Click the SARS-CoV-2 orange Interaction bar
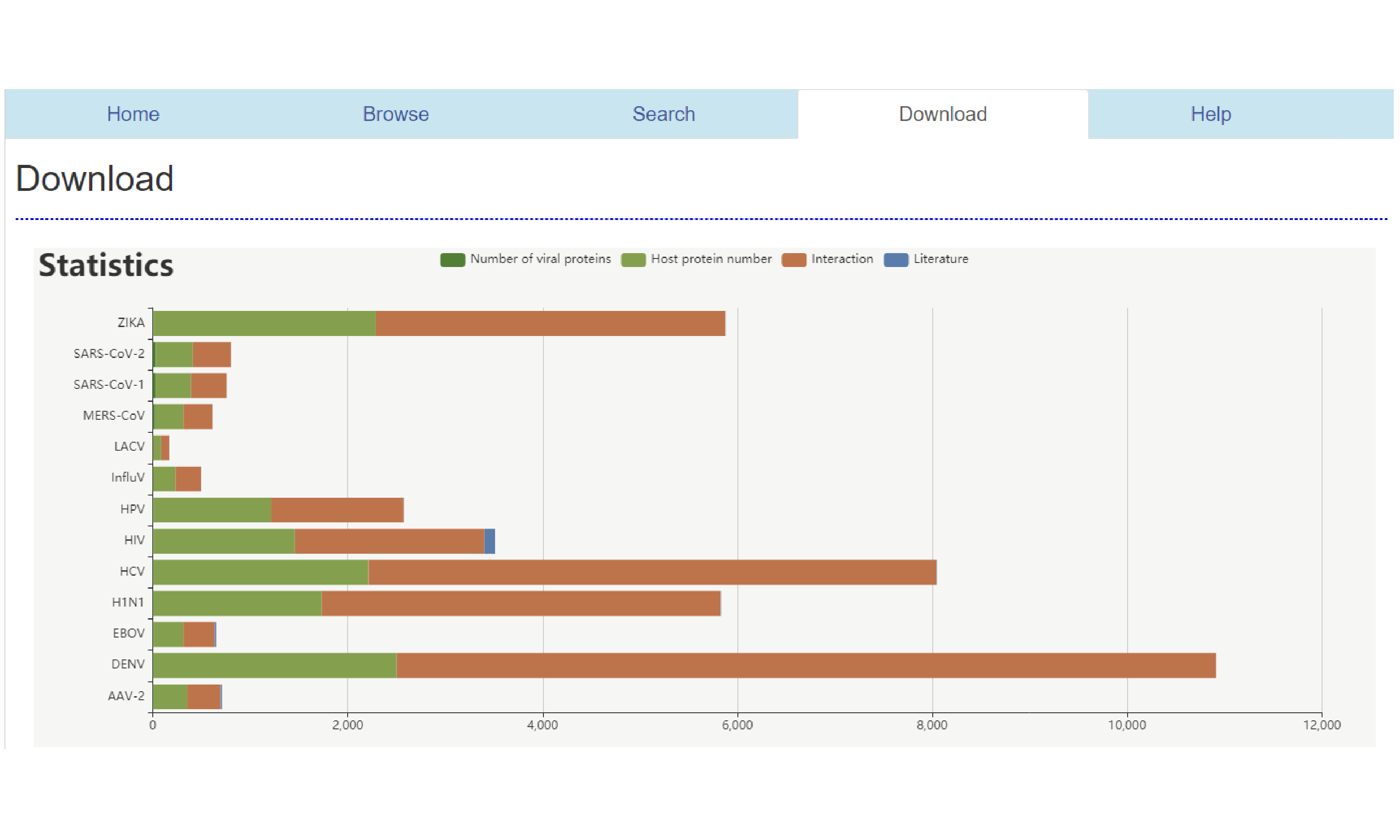 pyautogui.click(x=211, y=354)
